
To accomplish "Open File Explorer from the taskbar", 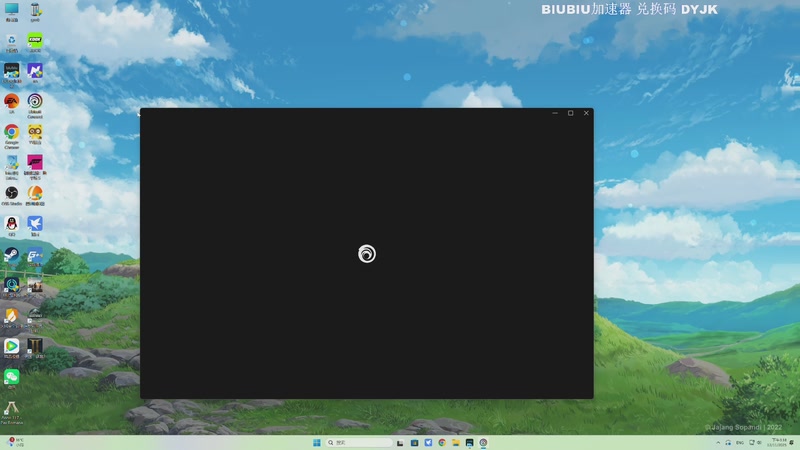I will pos(456,442).
